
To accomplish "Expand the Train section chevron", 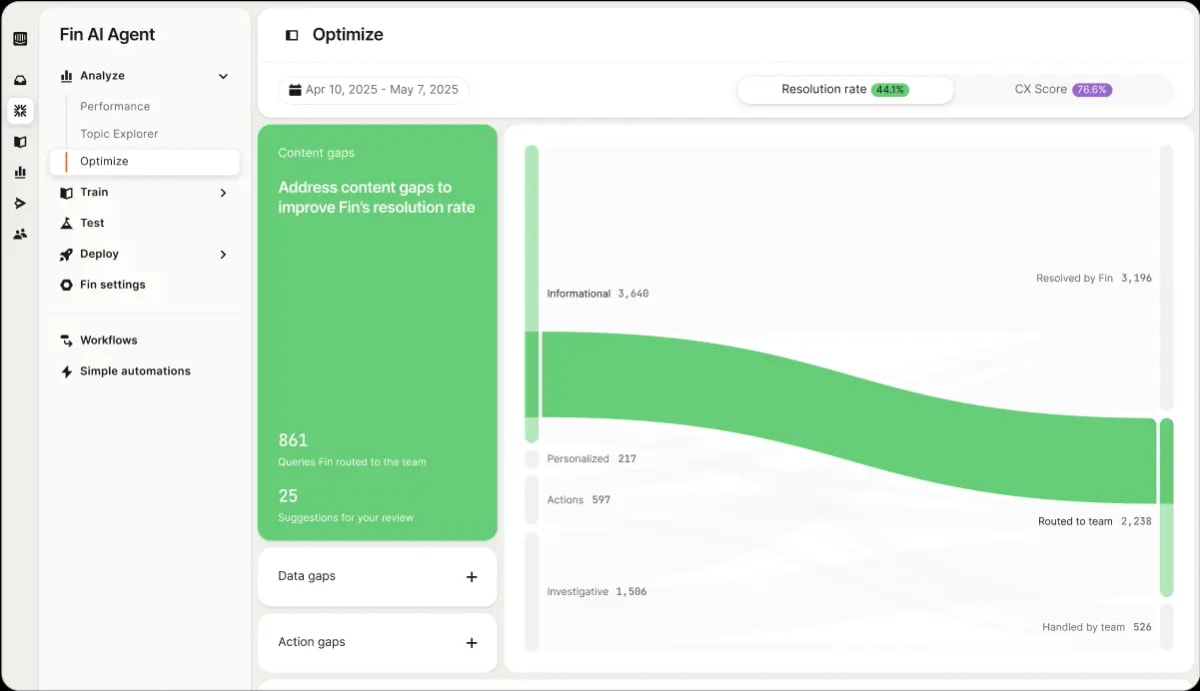I will click(223, 193).
